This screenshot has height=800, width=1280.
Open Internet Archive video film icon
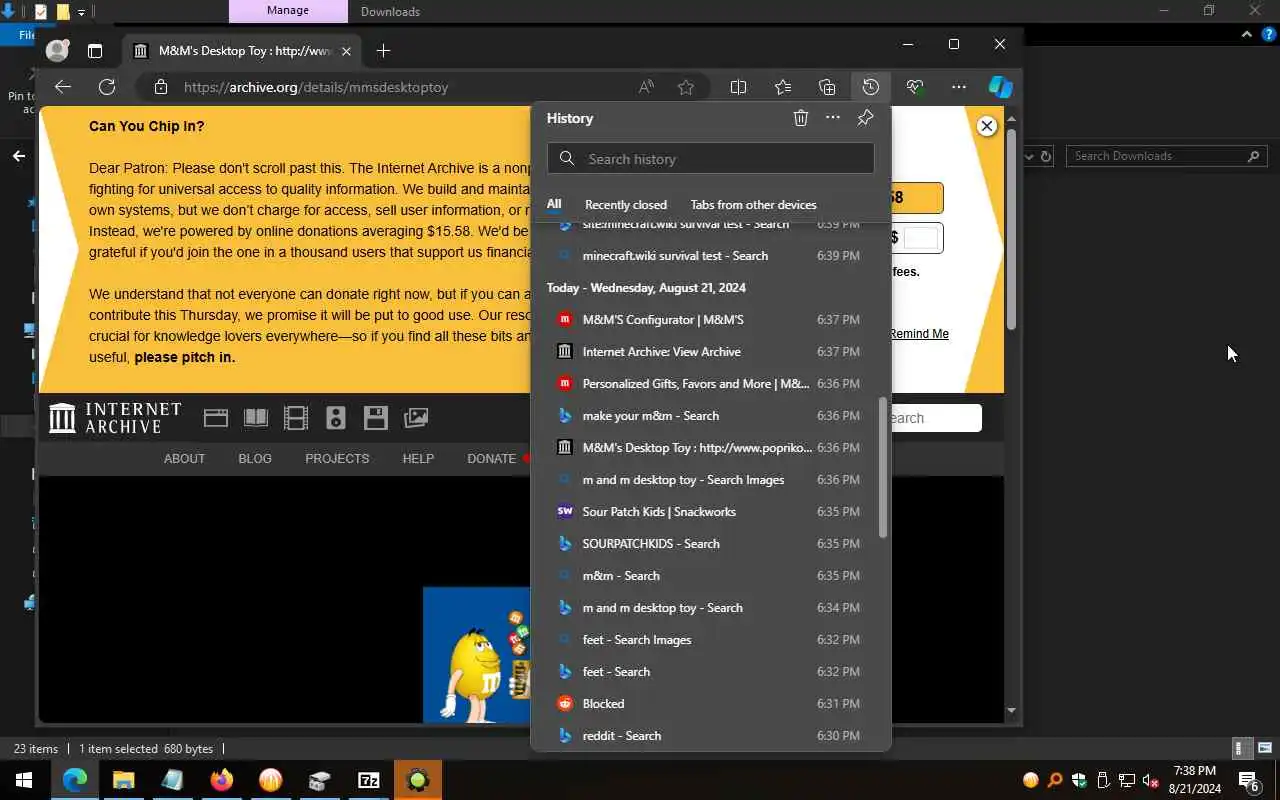296,418
